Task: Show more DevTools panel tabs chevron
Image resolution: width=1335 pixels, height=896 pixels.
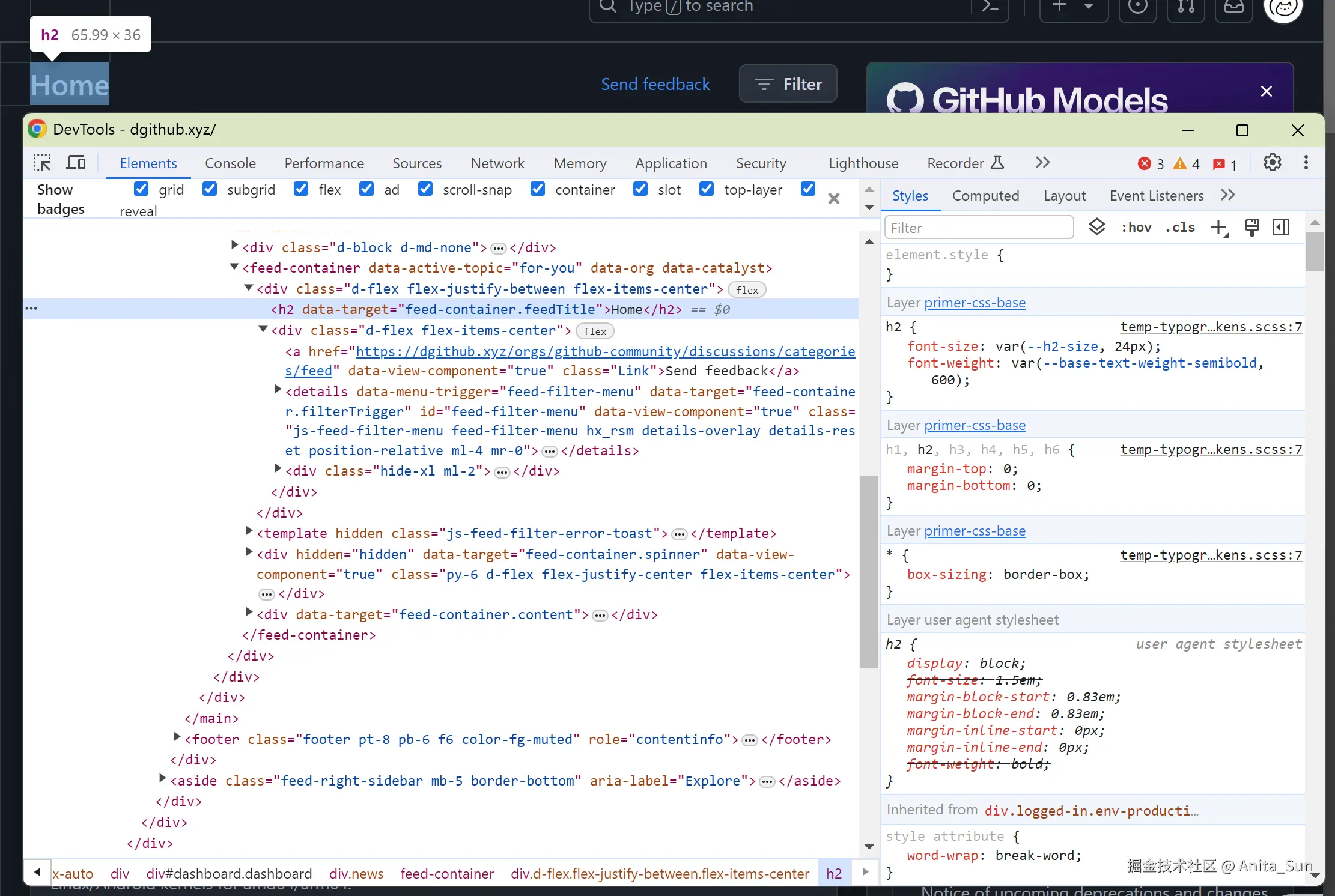Action: [x=1042, y=163]
